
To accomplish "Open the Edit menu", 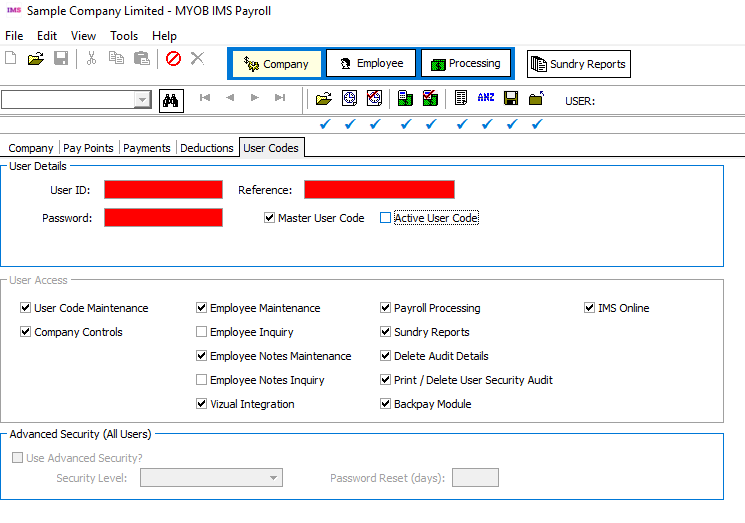I will click(47, 36).
